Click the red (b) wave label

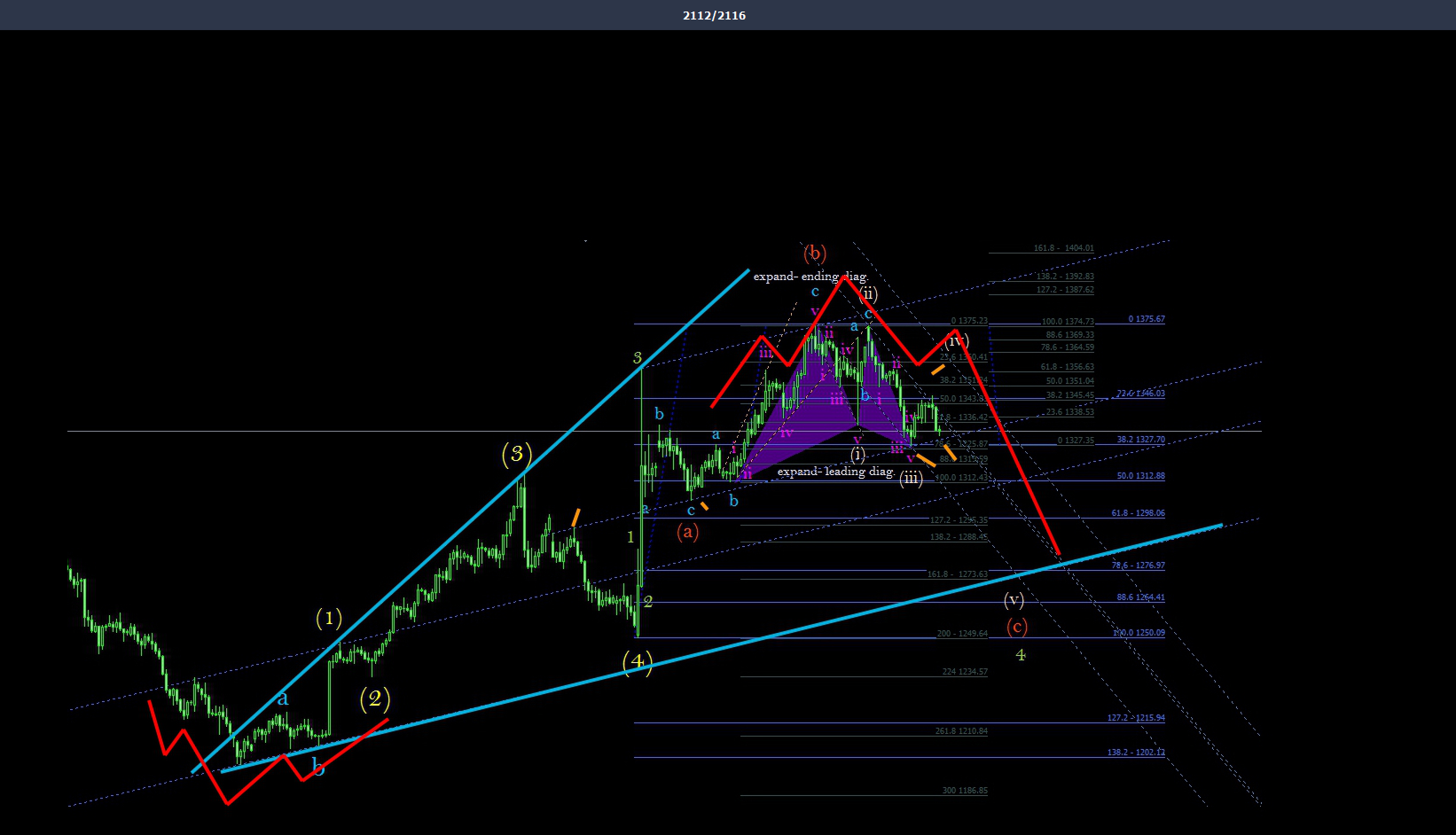coord(815,254)
